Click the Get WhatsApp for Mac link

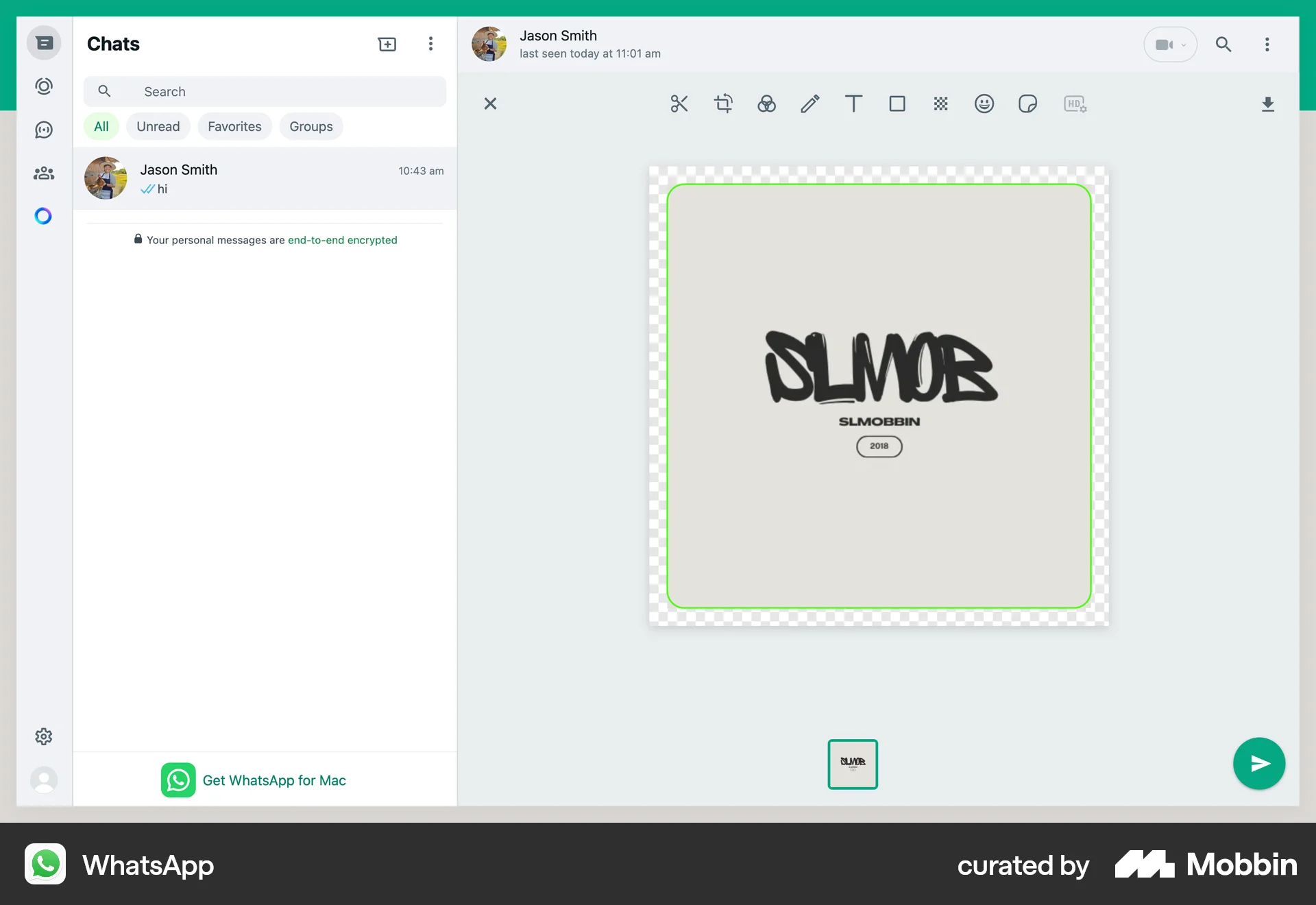274,780
